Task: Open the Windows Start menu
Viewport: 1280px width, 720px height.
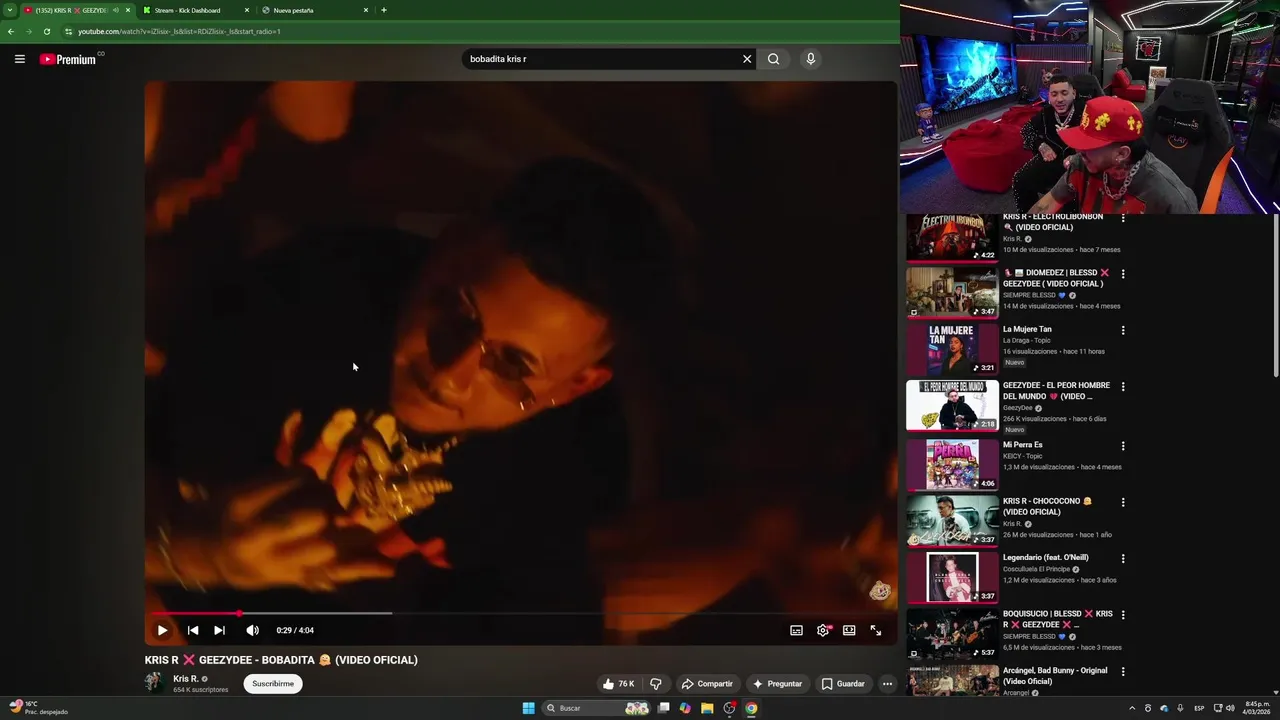Action: click(528, 708)
